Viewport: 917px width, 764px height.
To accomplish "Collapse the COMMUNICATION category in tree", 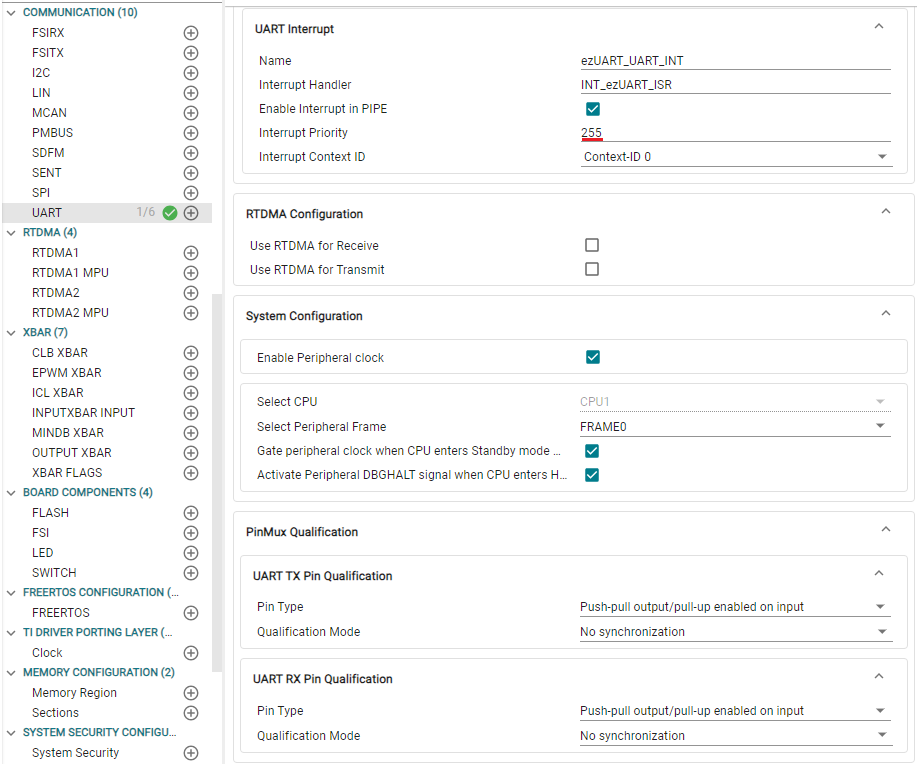I will tap(11, 13).
